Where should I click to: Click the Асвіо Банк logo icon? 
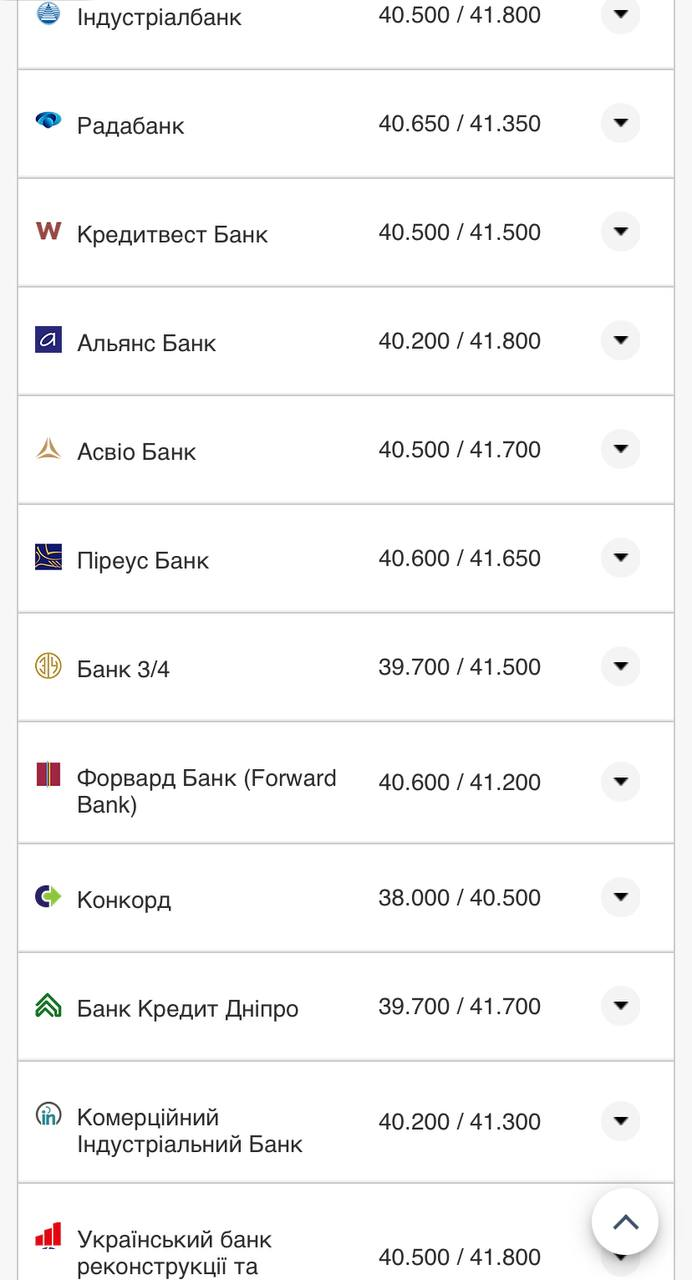click(48, 449)
